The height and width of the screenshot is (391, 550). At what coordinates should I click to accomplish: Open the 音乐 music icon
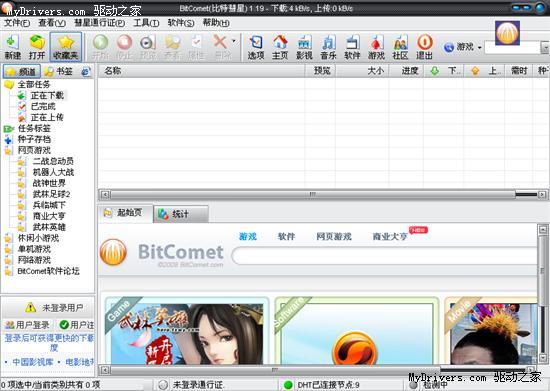[x=328, y=47]
